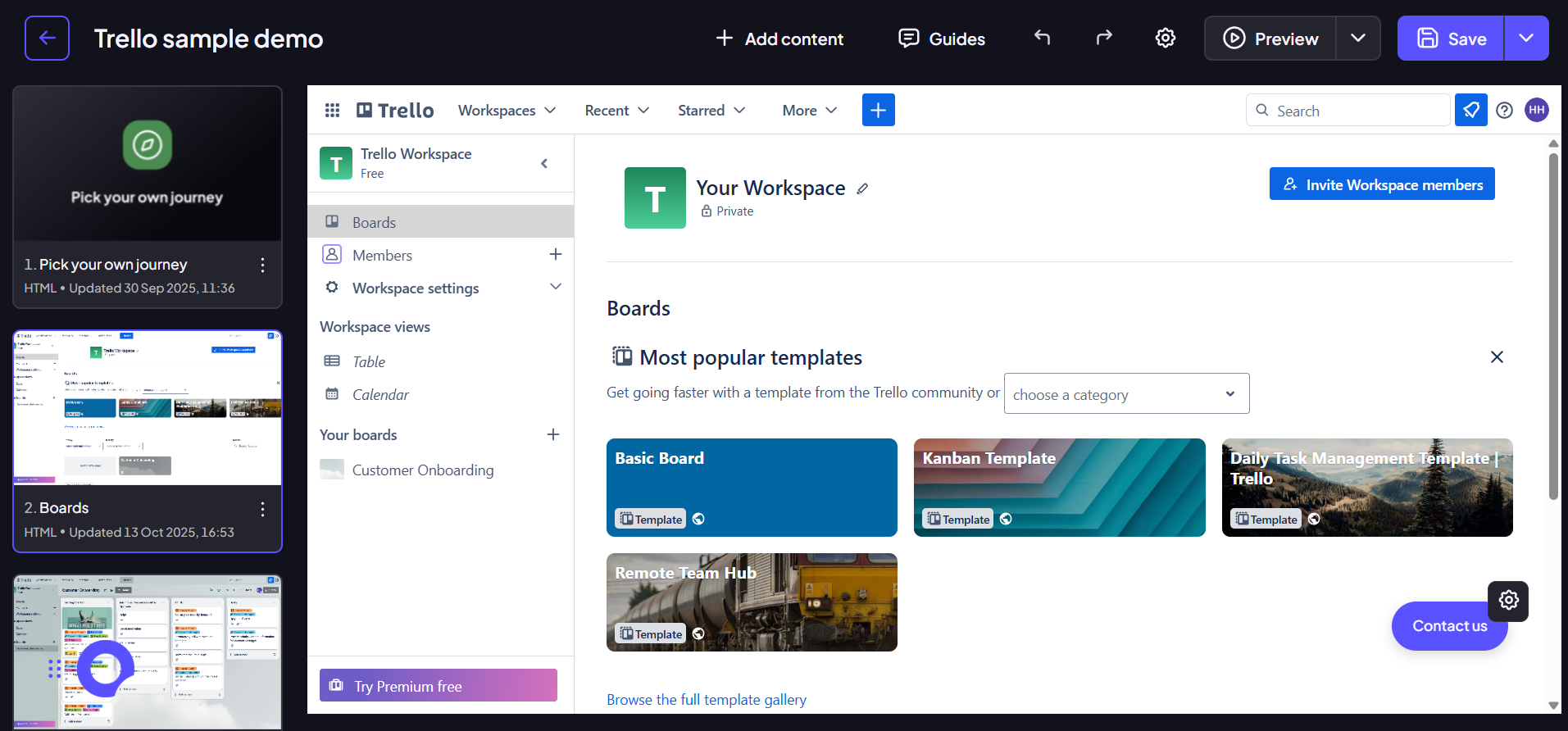Open the Recent dropdown
Viewport: 1568px width, 731px height.
616,110
